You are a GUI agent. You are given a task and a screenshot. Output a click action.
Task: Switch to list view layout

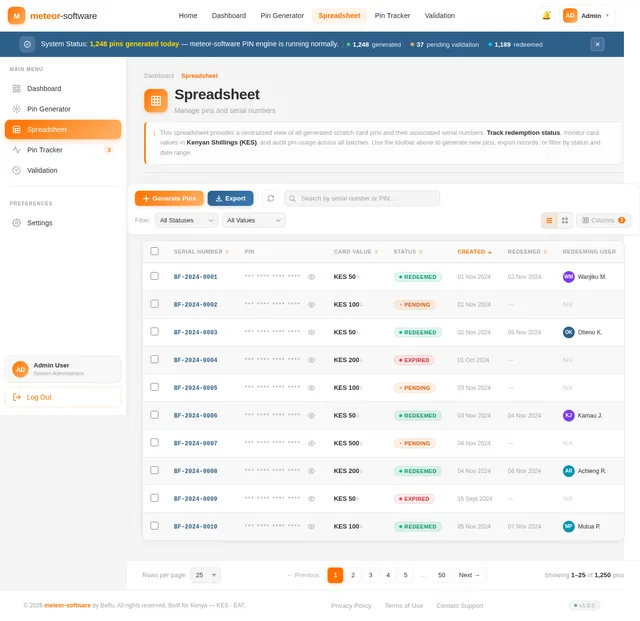pos(549,220)
